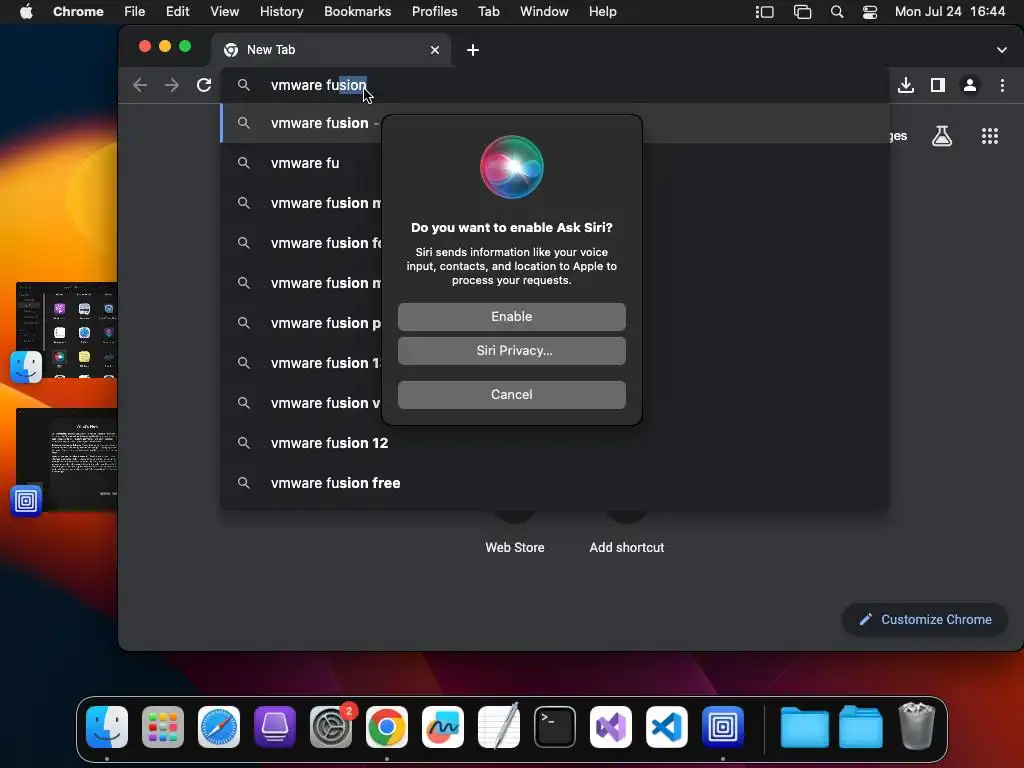The width and height of the screenshot is (1024, 768).
Task: Open the Apple menu
Action: [26, 12]
